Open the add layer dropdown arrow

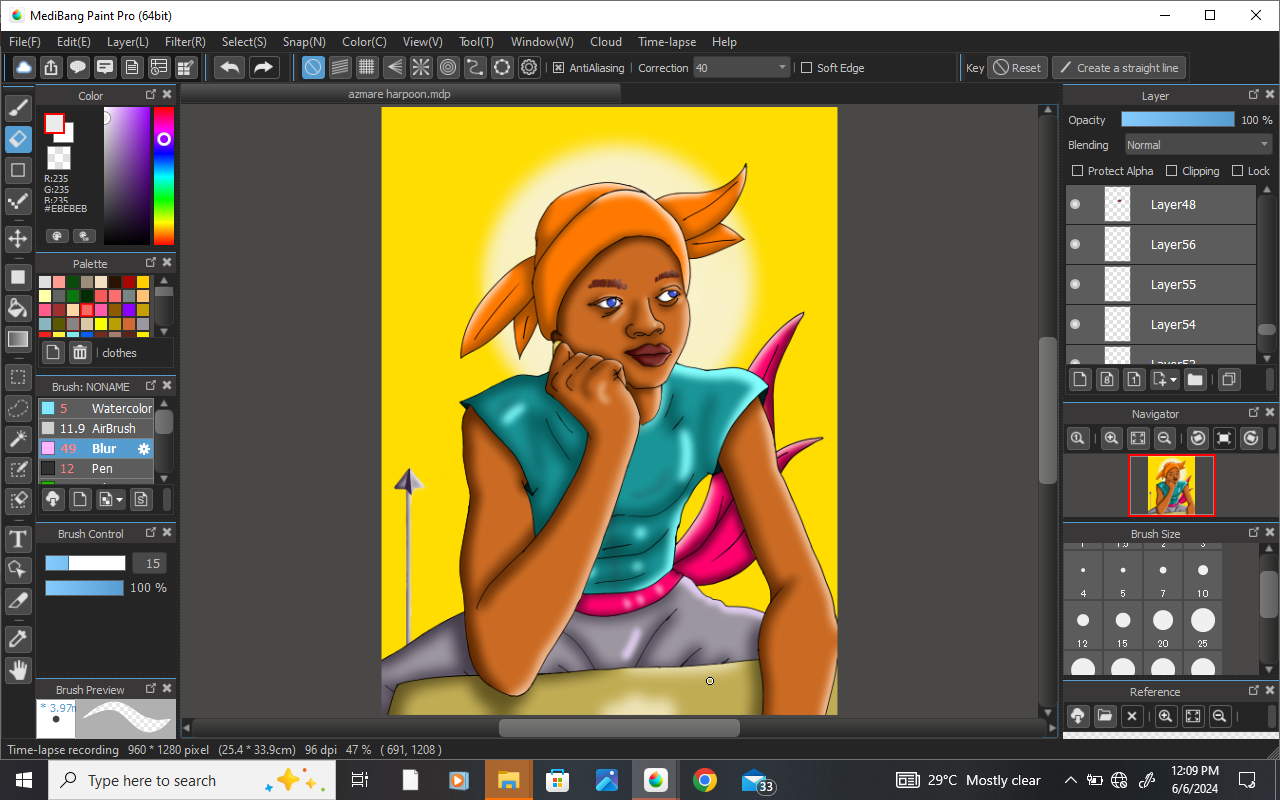(1173, 380)
